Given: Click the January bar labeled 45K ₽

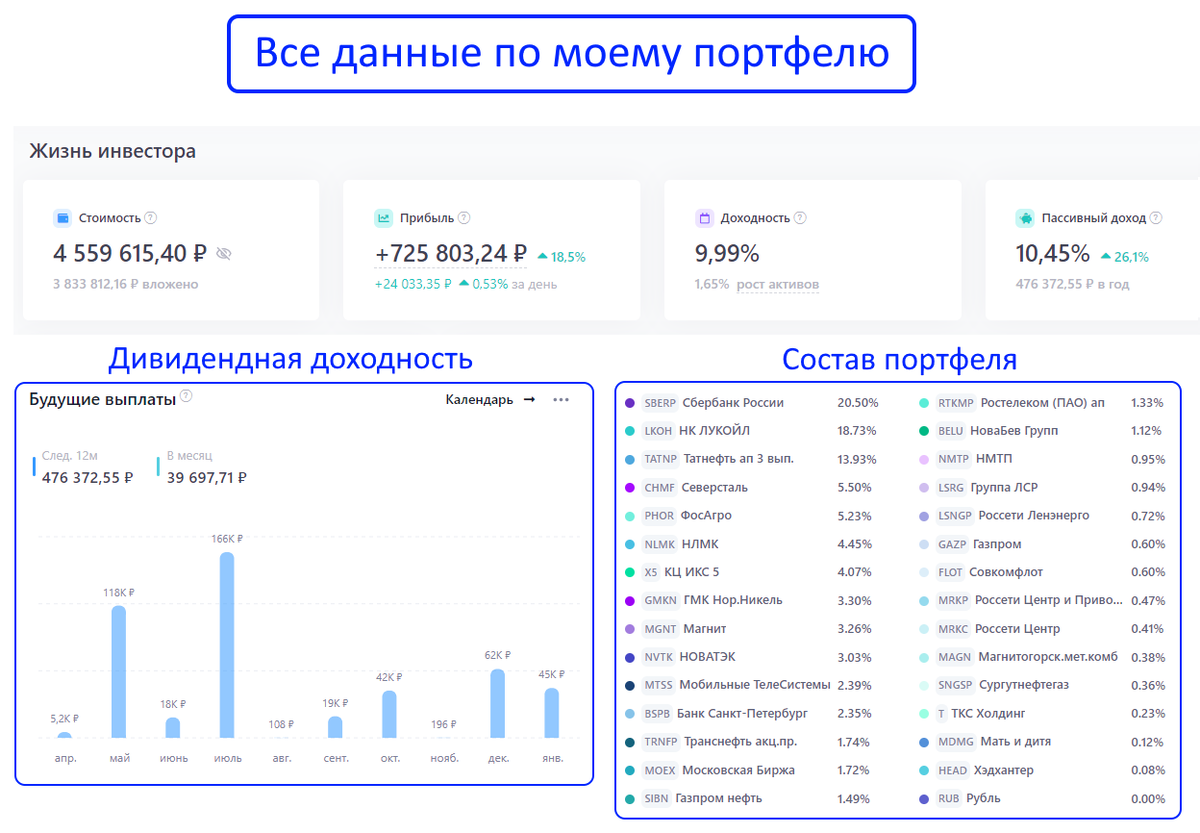Looking at the screenshot, I should coord(551,713).
